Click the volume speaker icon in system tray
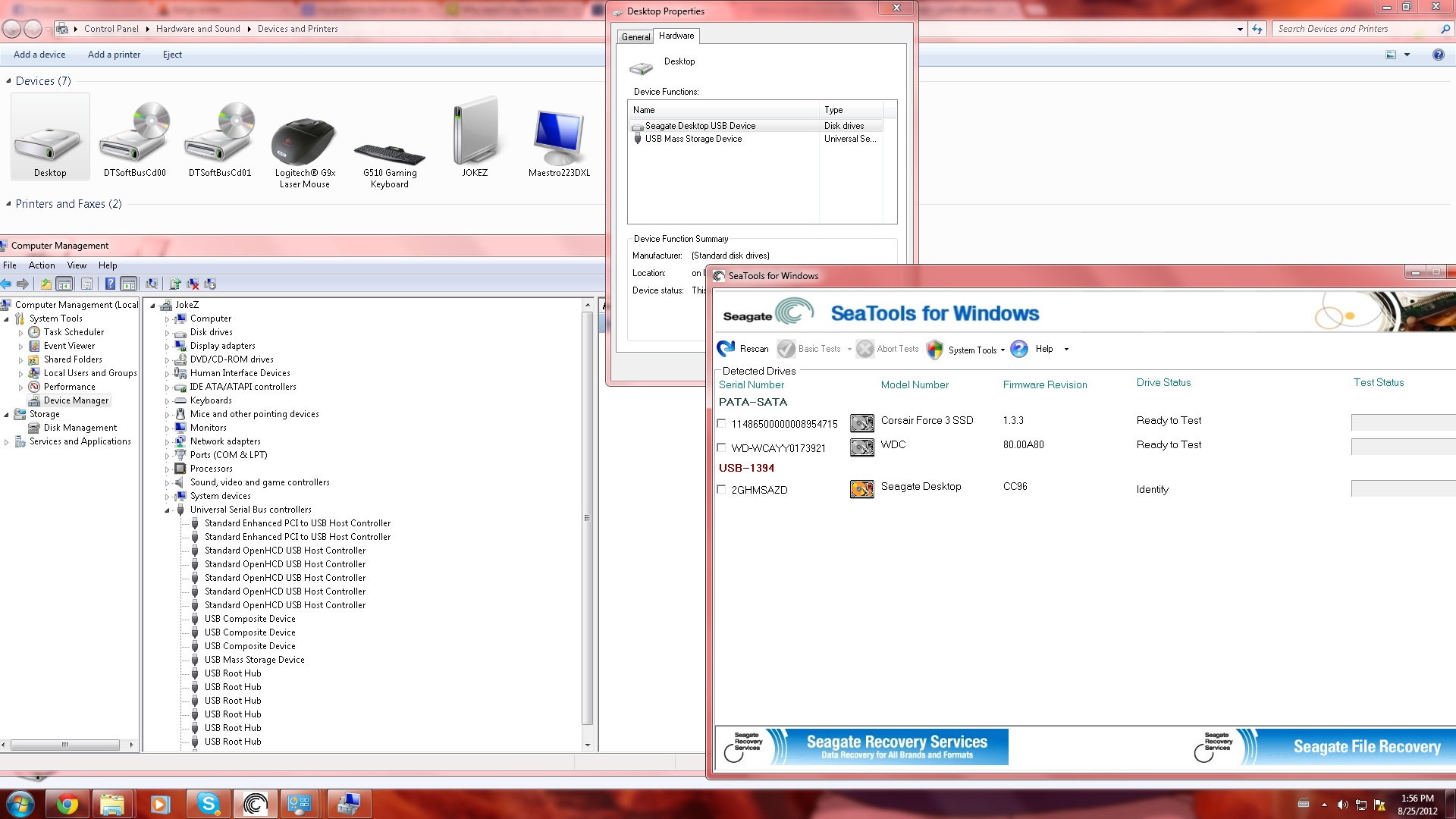This screenshot has height=819, width=1456. [1343, 805]
